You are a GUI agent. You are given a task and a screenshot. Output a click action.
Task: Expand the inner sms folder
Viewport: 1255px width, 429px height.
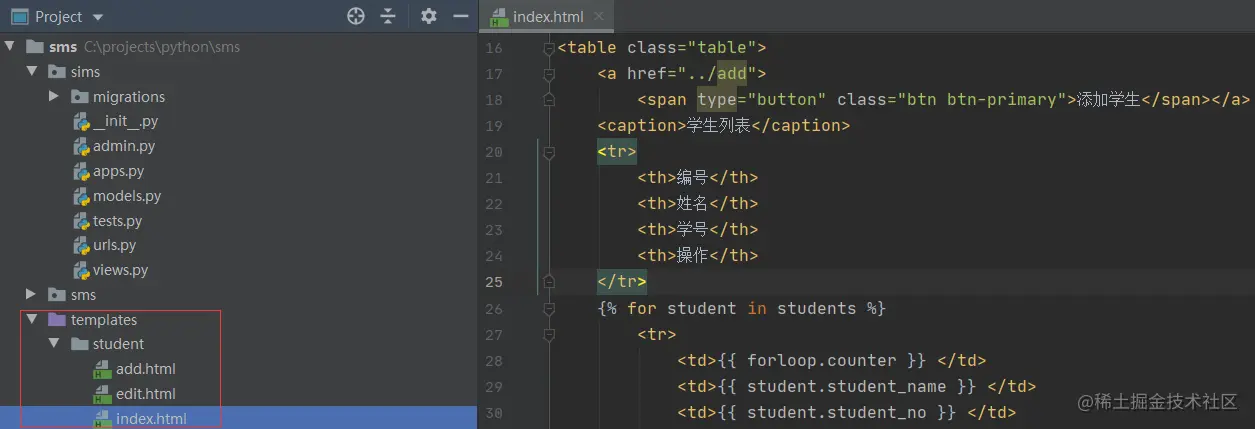[33, 294]
